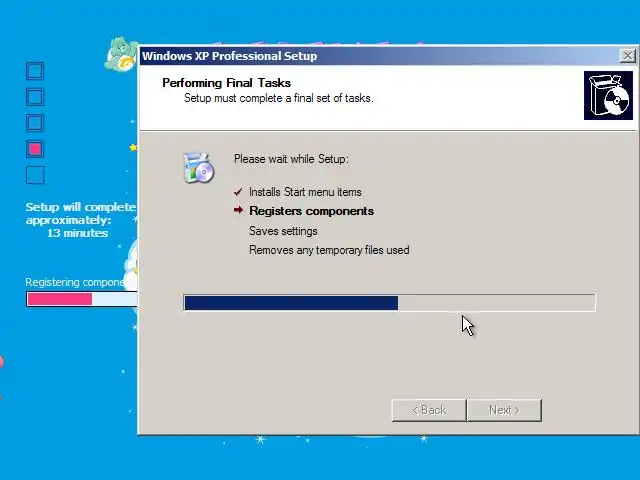Click the green bear mascot icon
Image resolution: width=640 pixels, height=480 pixels.
(121, 54)
